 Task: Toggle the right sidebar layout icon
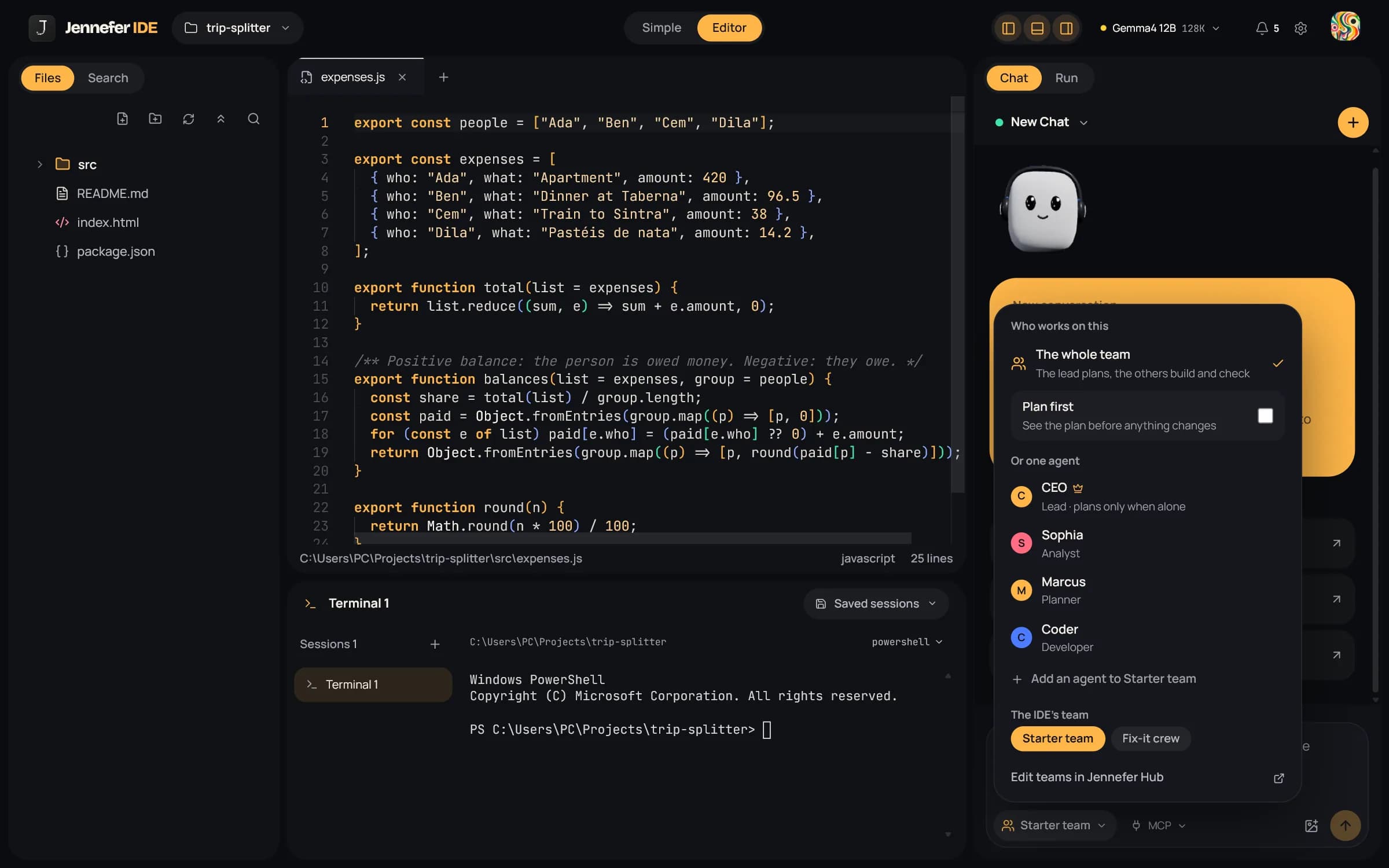(x=1066, y=28)
